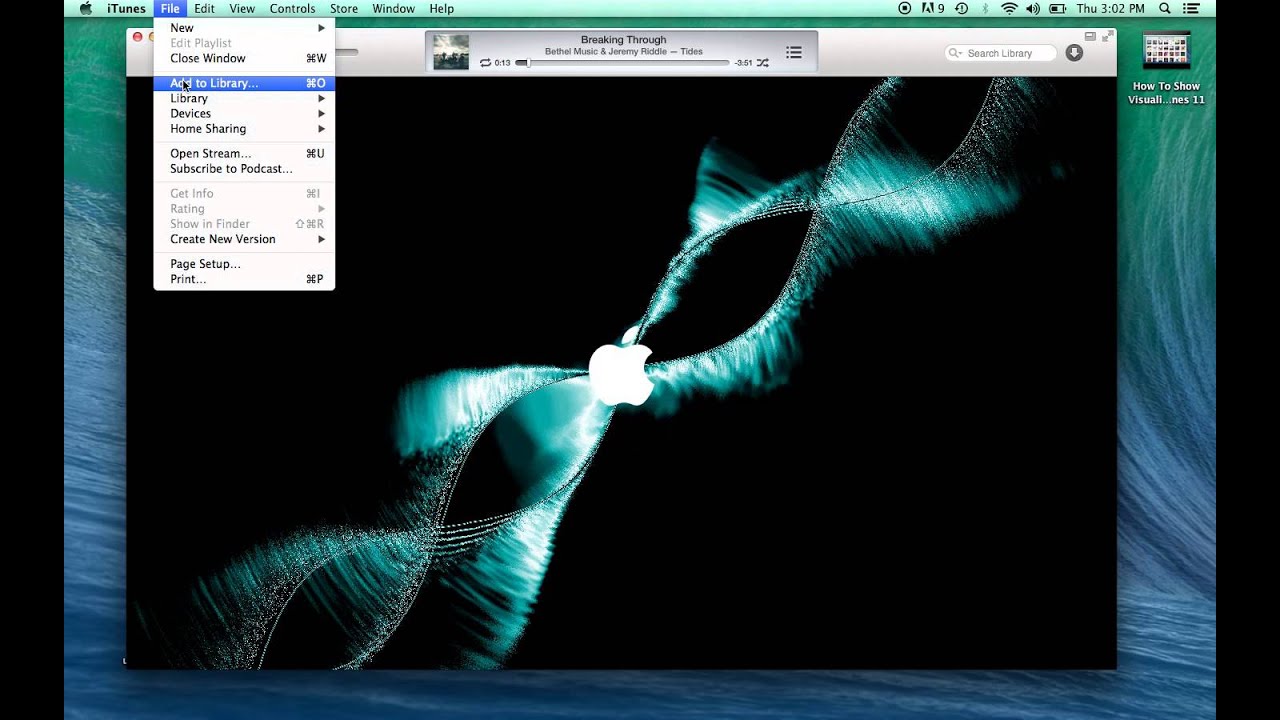1280x720 pixels.
Task: Expand the Devices submenu
Action: (x=244, y=113)
